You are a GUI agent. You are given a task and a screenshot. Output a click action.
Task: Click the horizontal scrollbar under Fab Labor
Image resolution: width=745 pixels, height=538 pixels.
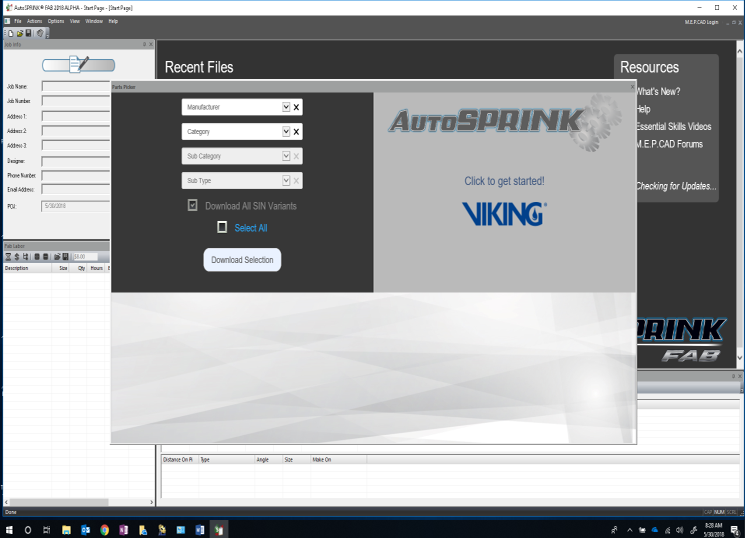tap(78, 502)
